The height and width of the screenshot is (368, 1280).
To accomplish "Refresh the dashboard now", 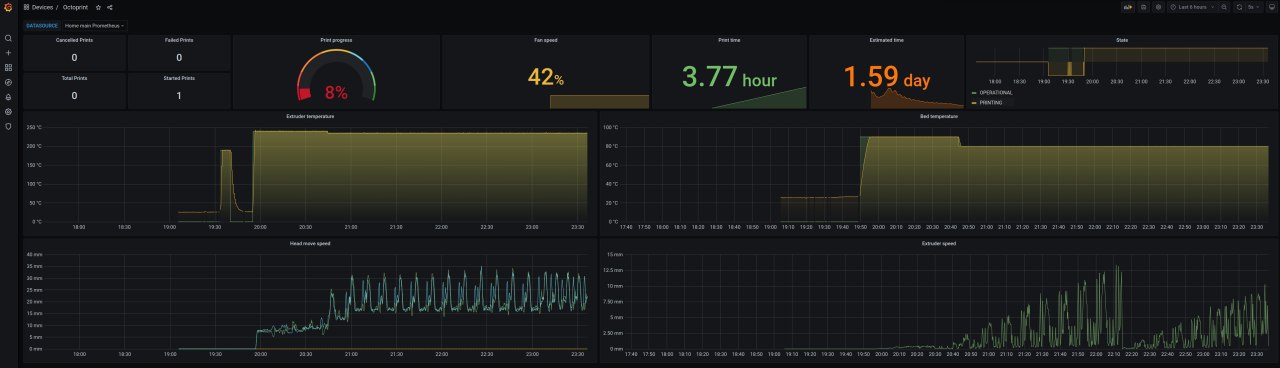I will point(1239,7).
